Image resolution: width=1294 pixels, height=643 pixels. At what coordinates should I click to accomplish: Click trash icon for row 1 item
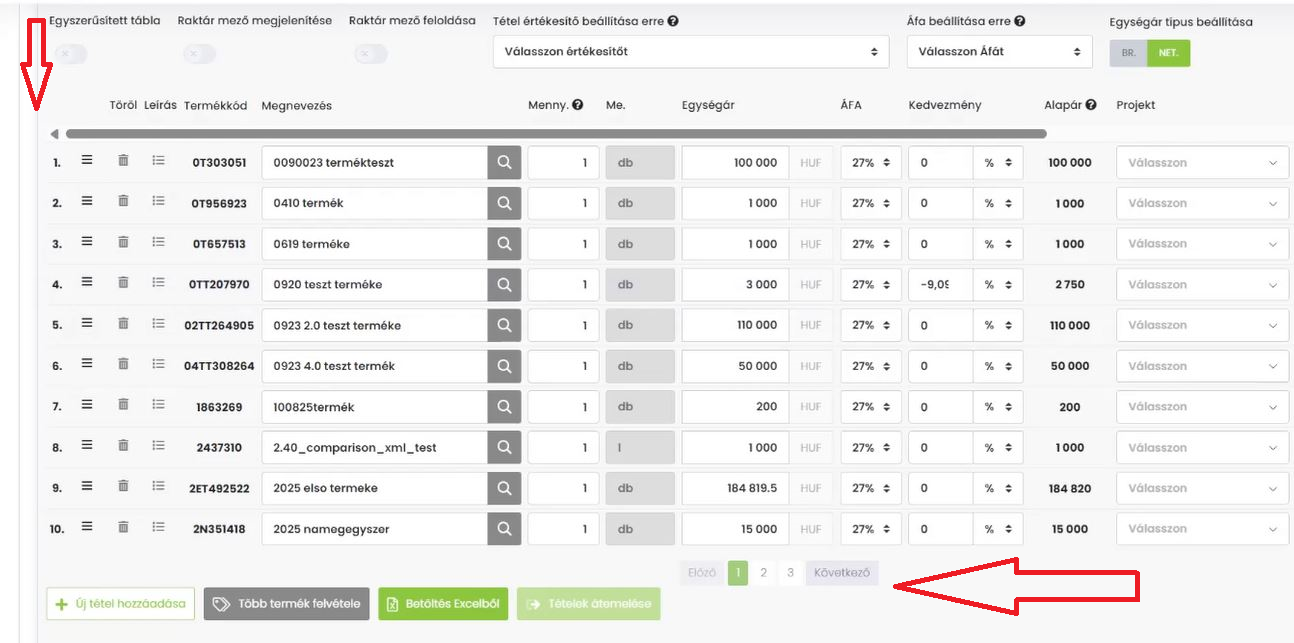pos(123,160)
